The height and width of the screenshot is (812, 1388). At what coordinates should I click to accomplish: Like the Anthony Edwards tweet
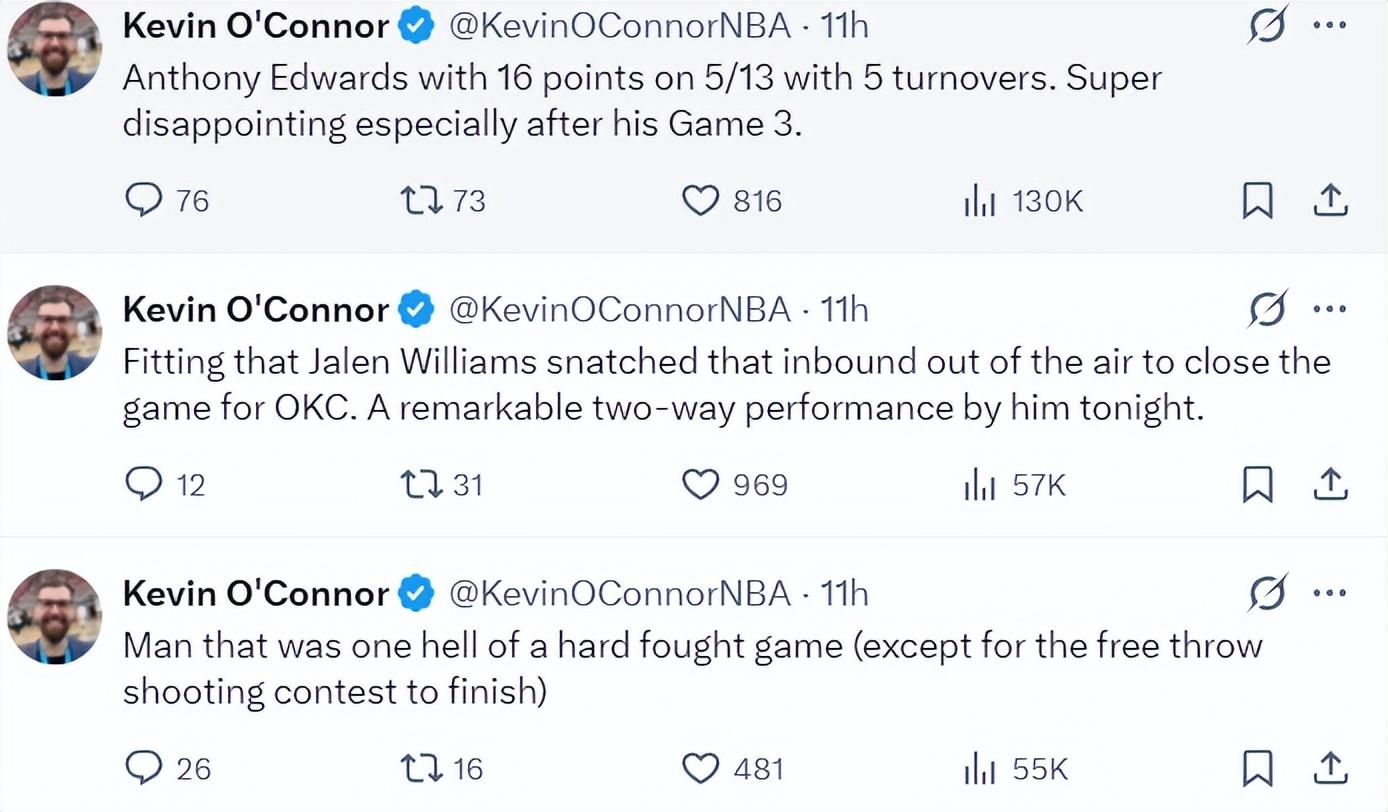point(700,201)
